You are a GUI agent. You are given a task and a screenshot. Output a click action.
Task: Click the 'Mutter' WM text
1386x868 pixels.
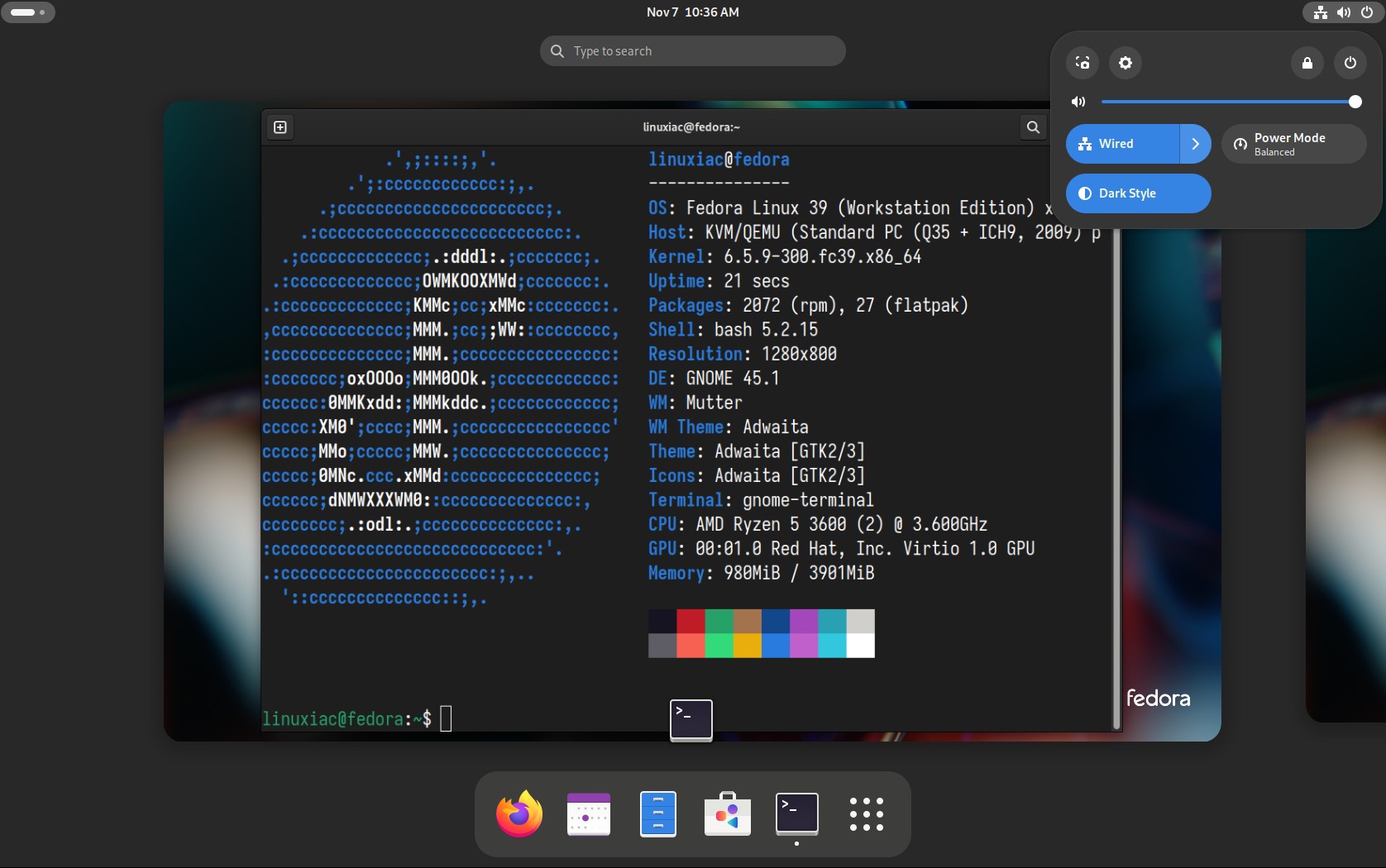(x=715, y=403)
